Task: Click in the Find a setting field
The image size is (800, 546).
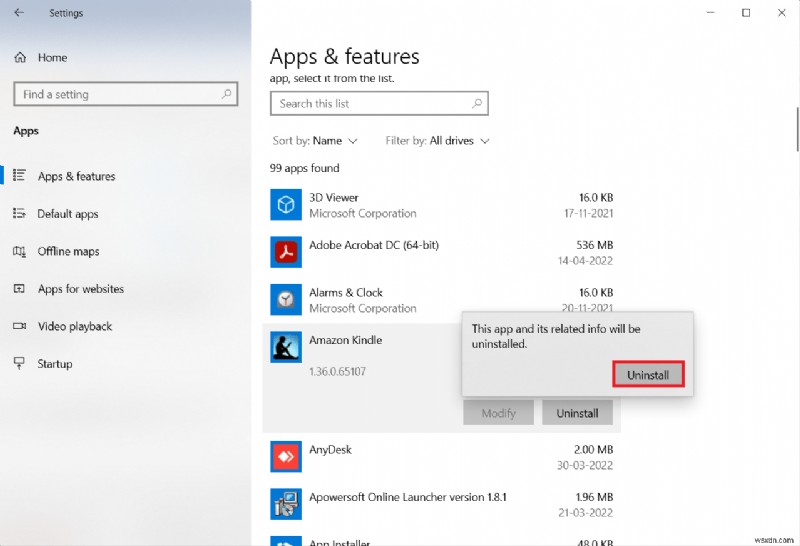Action: coord(126,94)
